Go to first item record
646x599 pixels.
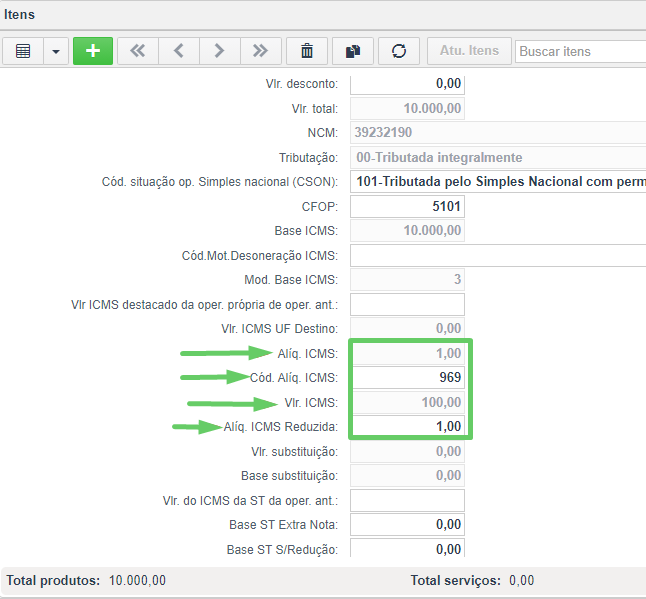point(138,51)
